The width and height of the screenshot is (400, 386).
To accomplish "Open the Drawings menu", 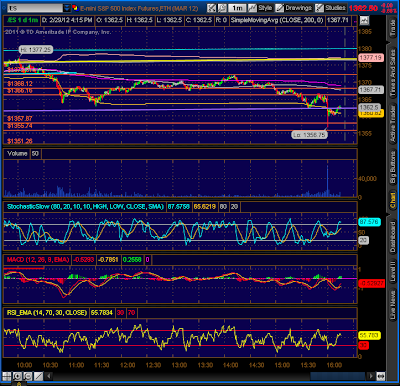I will (294, 8).
